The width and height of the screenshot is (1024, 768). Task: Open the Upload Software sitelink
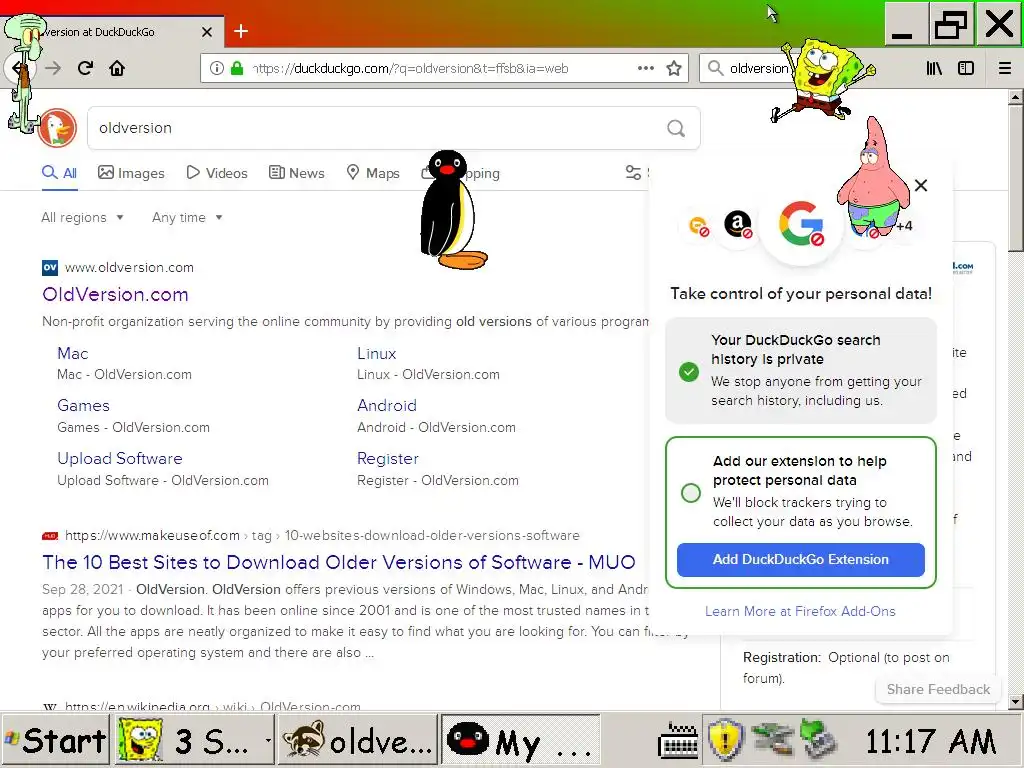[120, 458]
